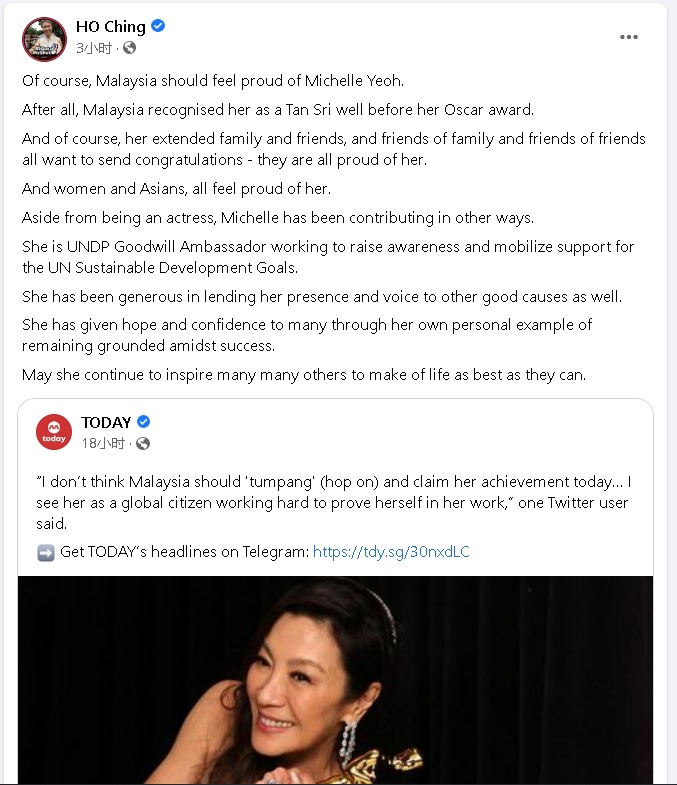Click the 3小时 post timestamp

click(94, 47)
